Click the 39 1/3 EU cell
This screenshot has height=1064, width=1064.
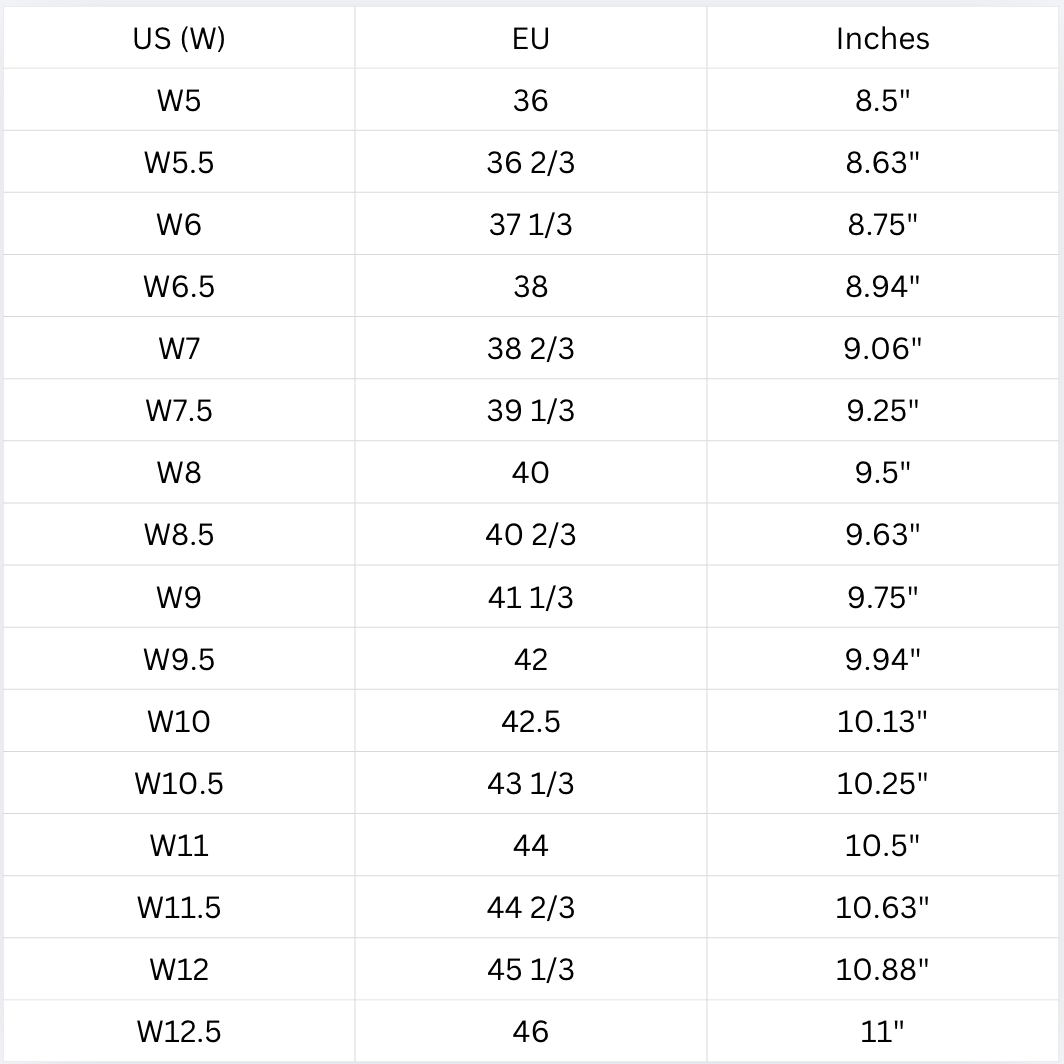(x=531, y=411)
